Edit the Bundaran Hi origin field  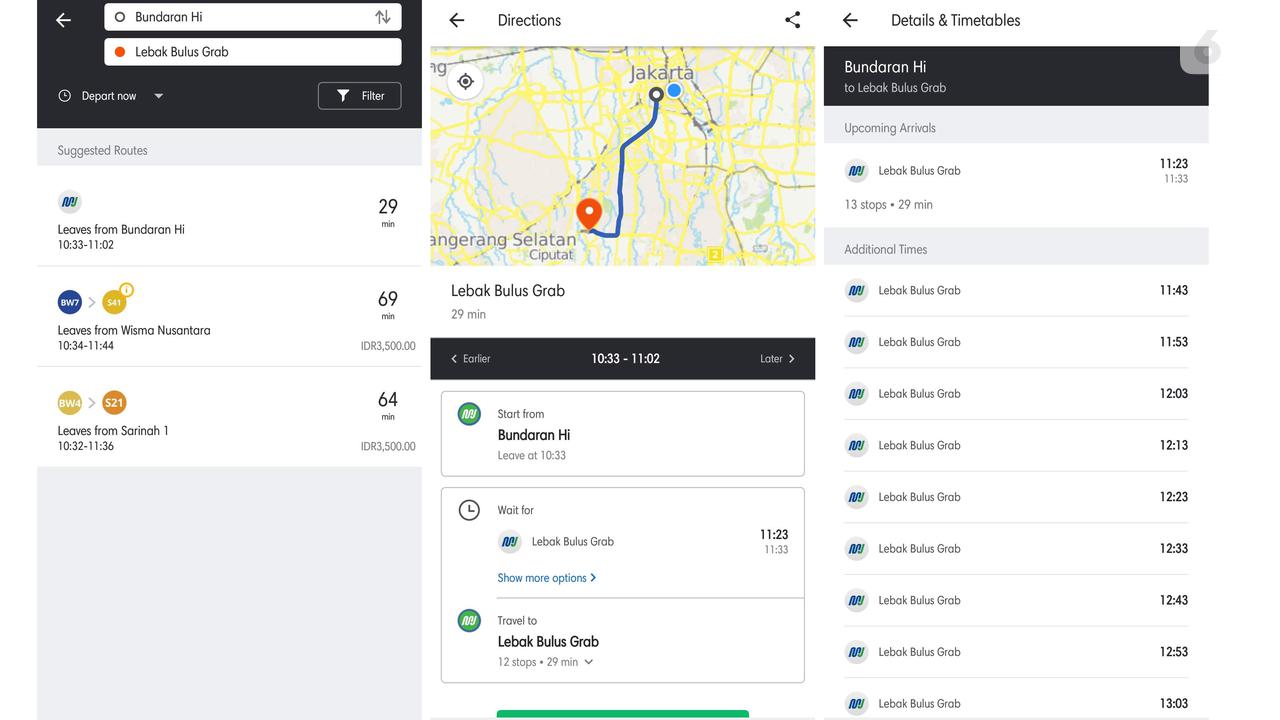[x=240, y=17]
